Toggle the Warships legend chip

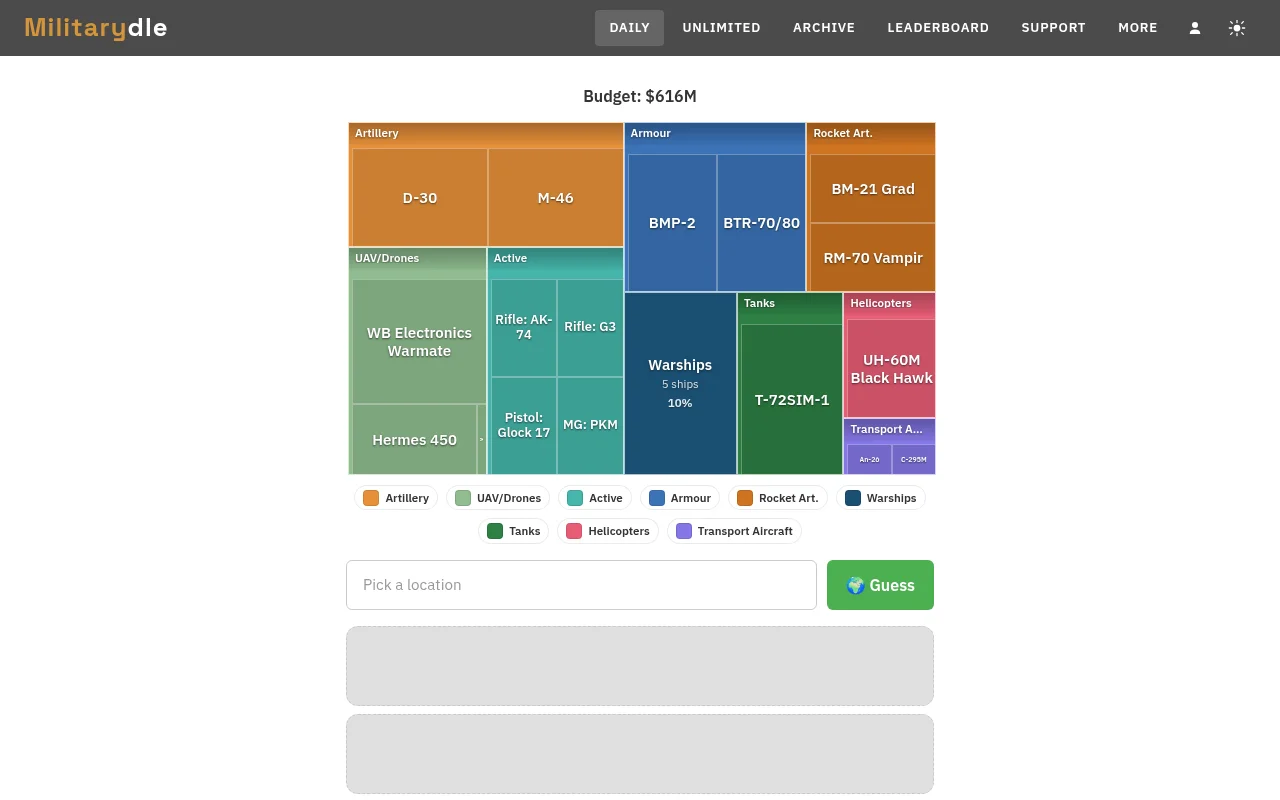tap(881, 498)
